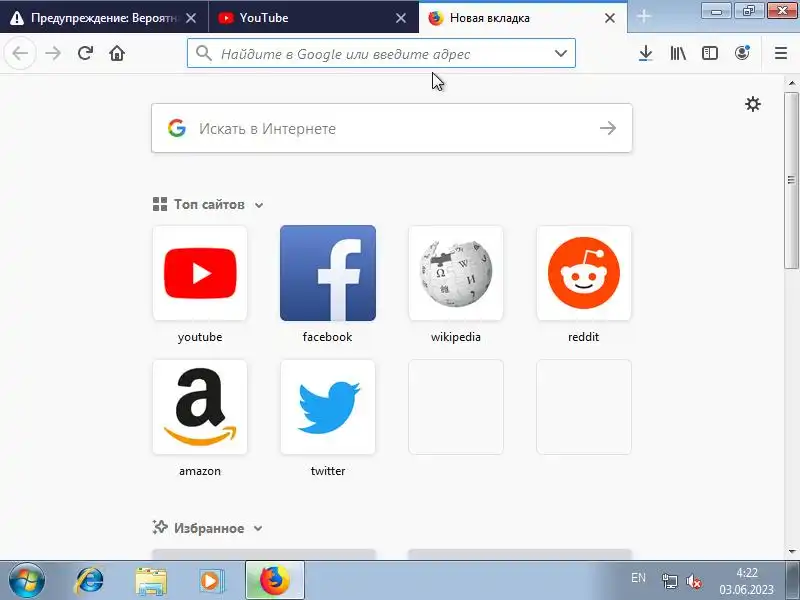Click the Избранное sparkle icon
Viewport: 800px width, 600px height.
[x=160, y=527]
